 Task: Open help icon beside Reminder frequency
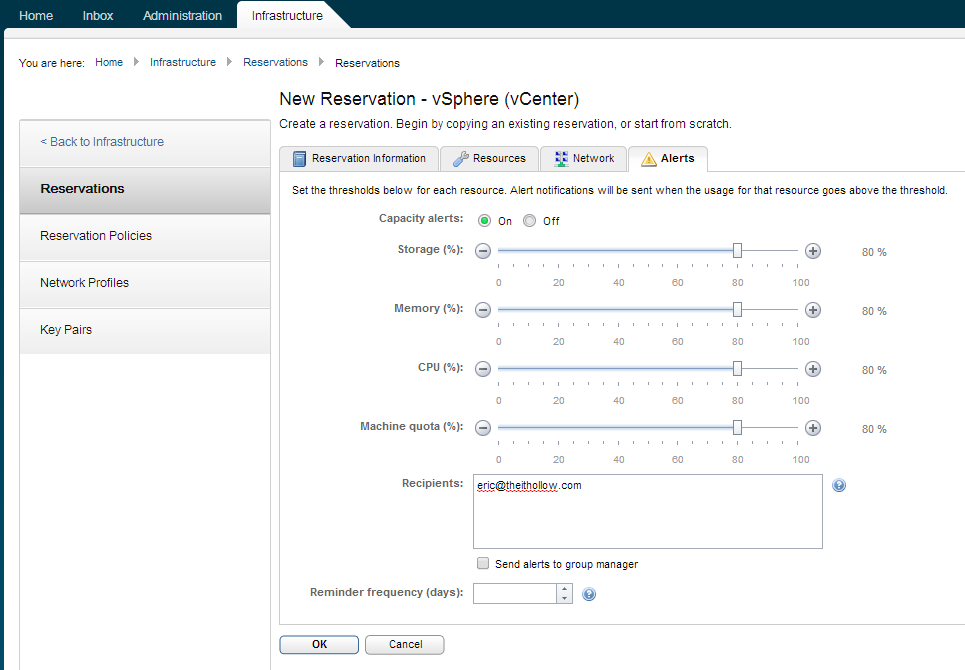point(589,594)
